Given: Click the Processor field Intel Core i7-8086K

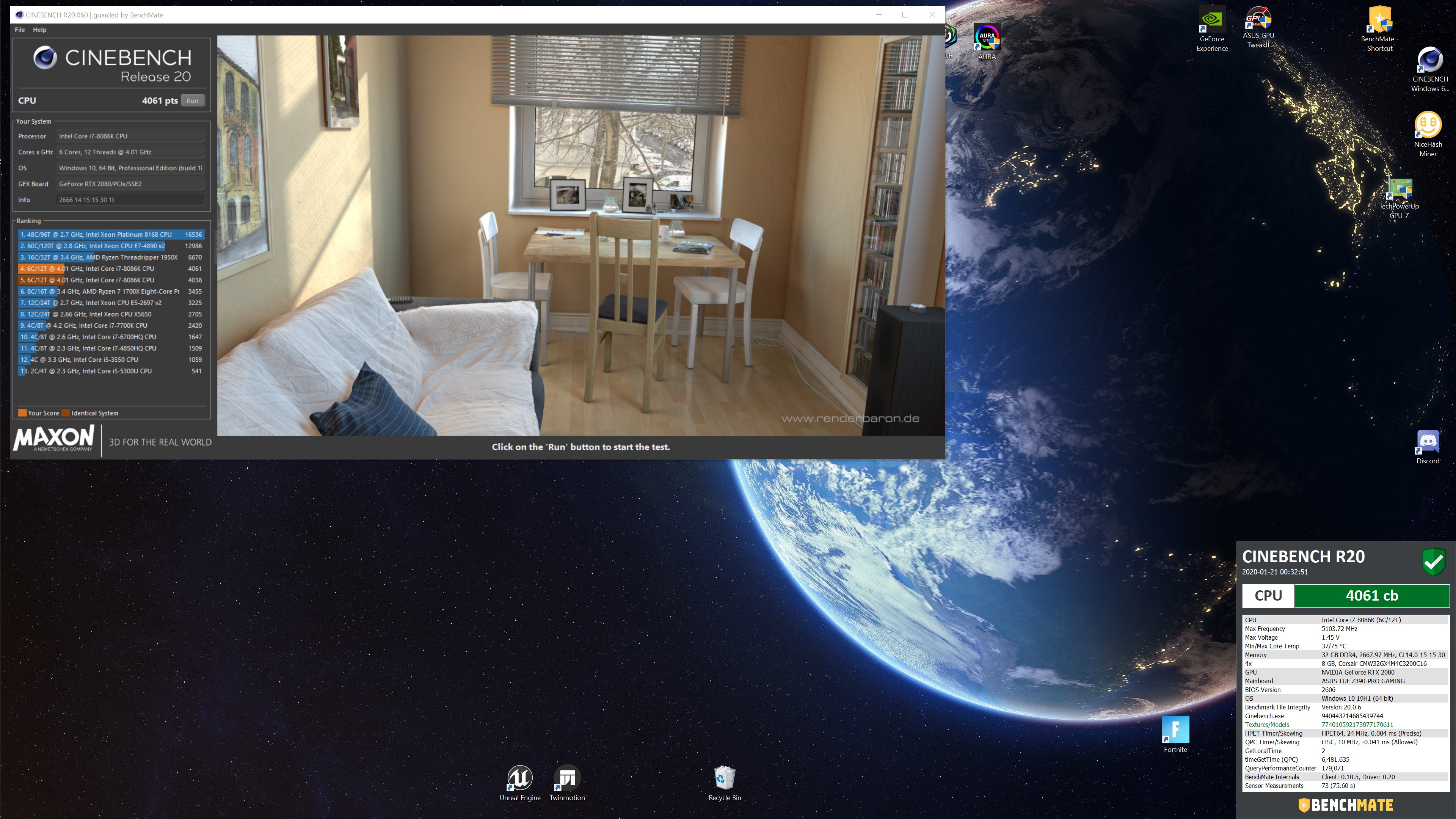Looking at the screenshot, I should [x=130, y=136].
